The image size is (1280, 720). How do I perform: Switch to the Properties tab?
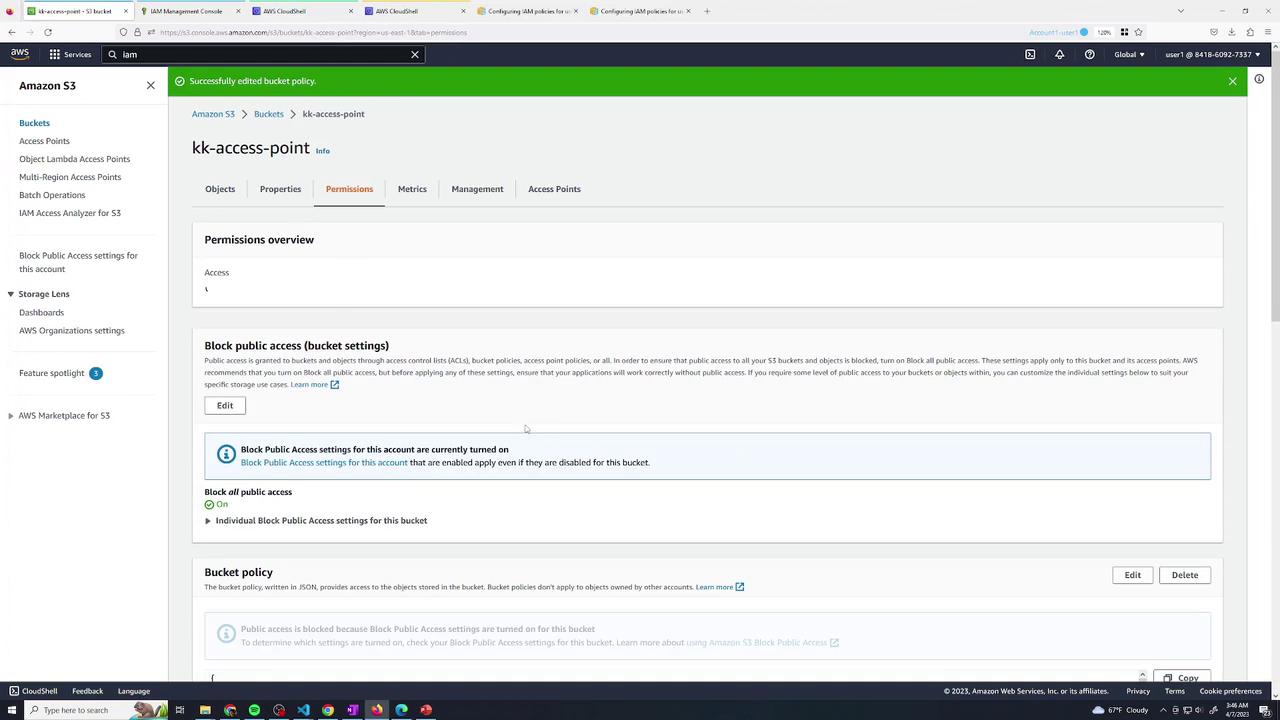[280, 189]
